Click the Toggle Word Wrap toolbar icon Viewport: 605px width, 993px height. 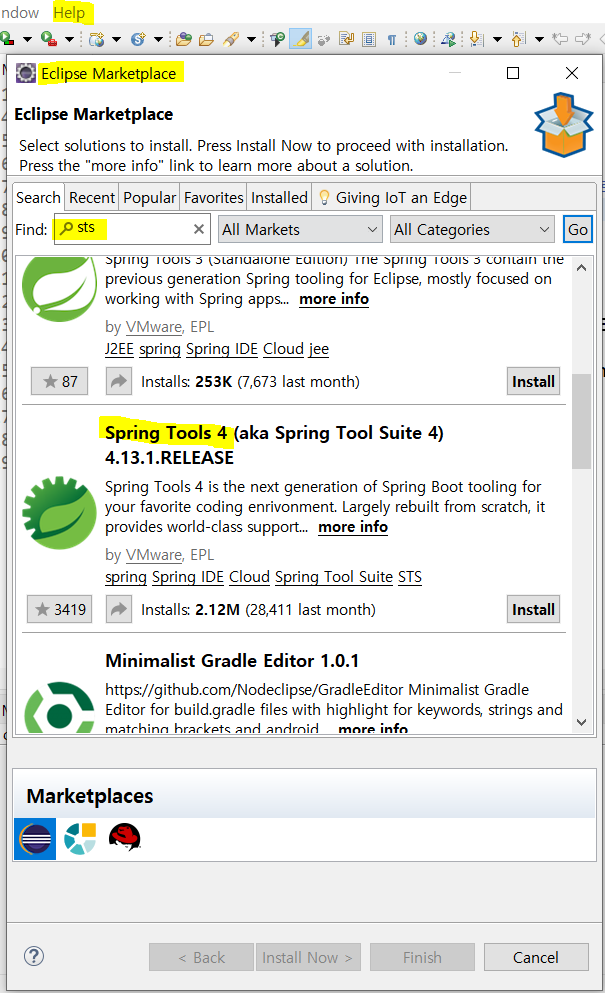(347, 39)
